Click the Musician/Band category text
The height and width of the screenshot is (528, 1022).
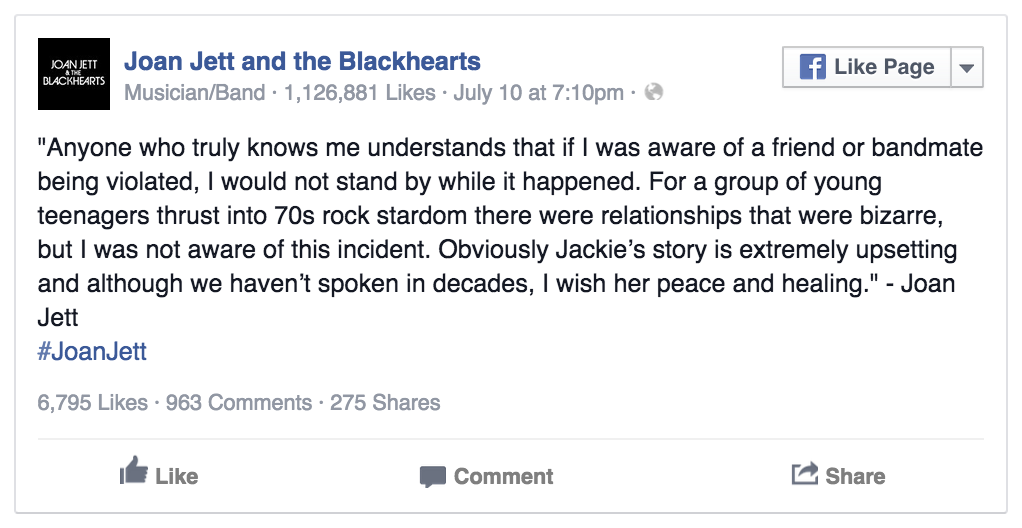pyautogui.click(x=195, y=93)
